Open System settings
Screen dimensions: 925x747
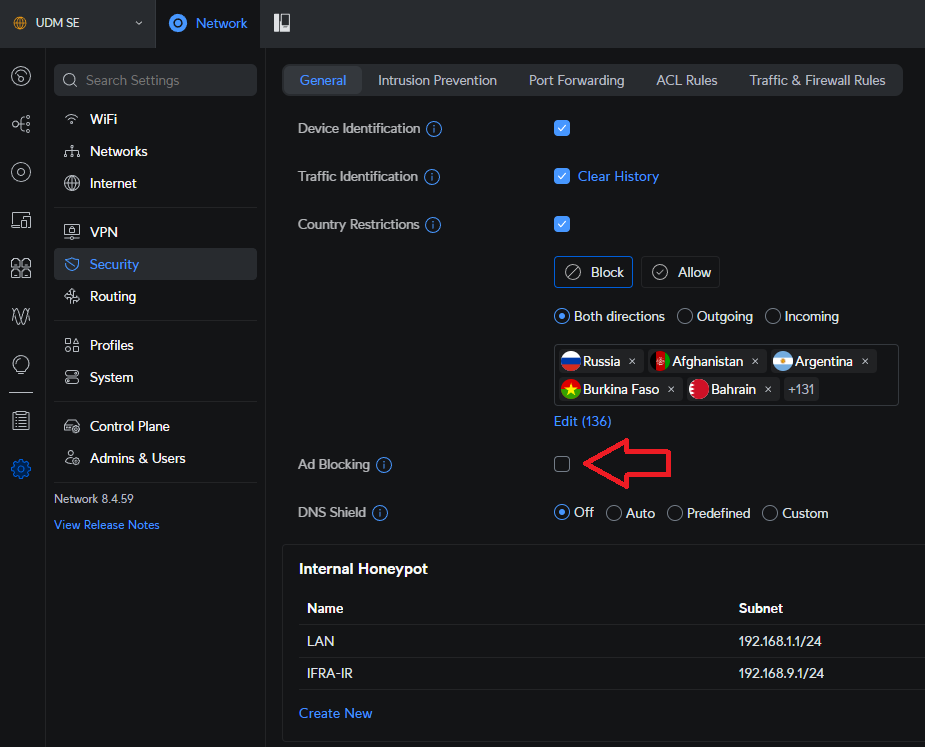pyautogui.click(x=155, y=378)
